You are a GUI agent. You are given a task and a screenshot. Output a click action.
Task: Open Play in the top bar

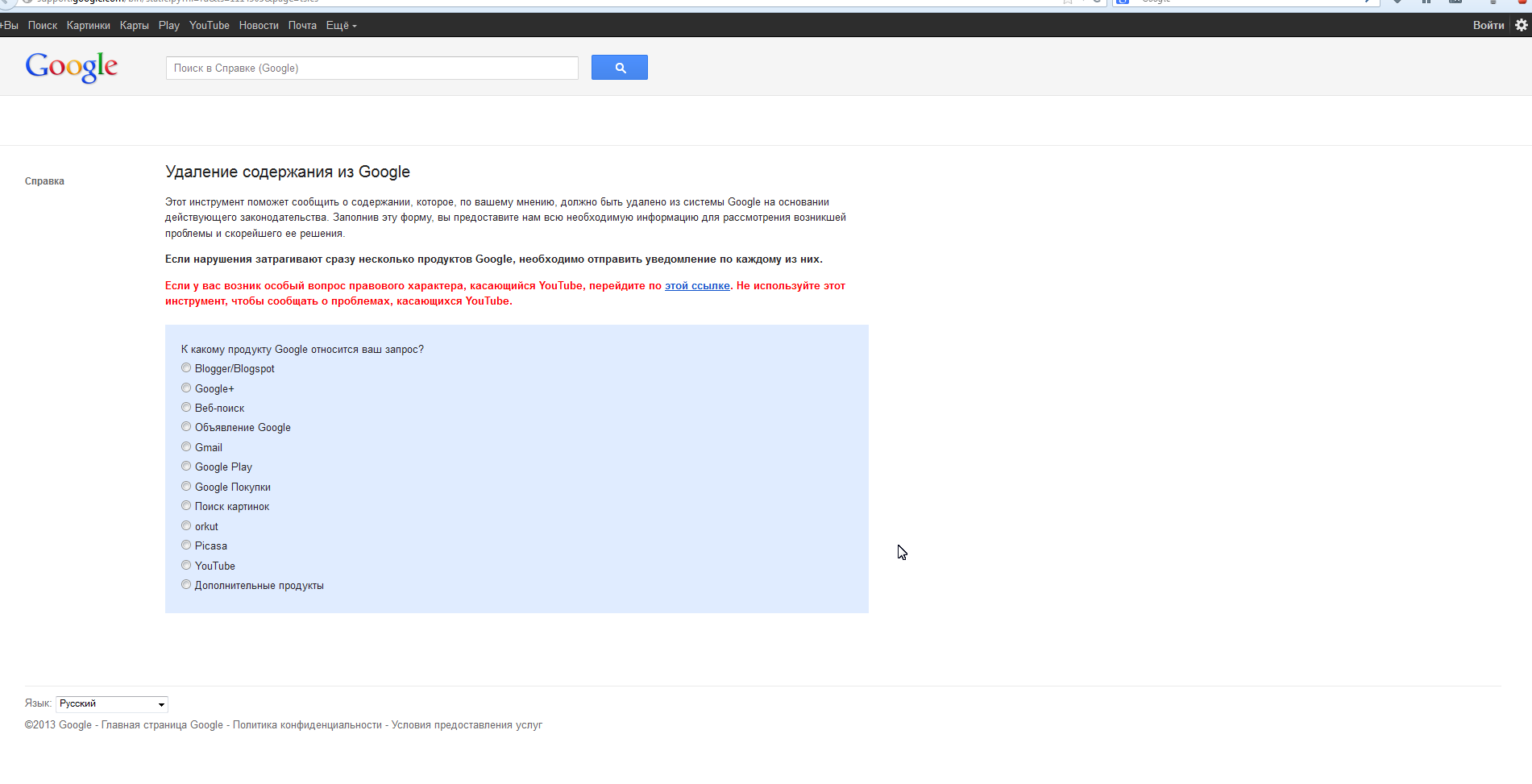169,26
